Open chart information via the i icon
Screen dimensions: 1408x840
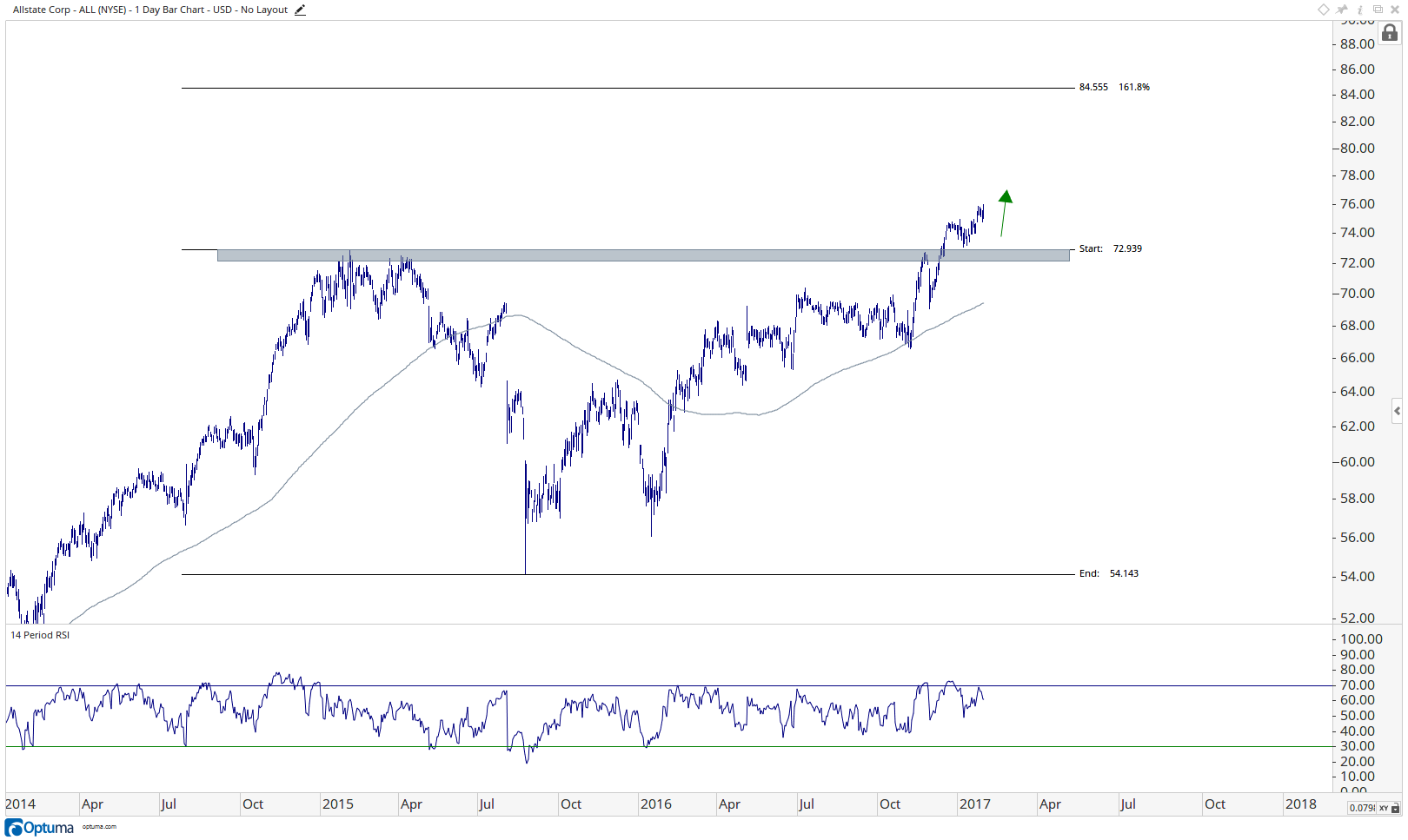pos(1360,10)
